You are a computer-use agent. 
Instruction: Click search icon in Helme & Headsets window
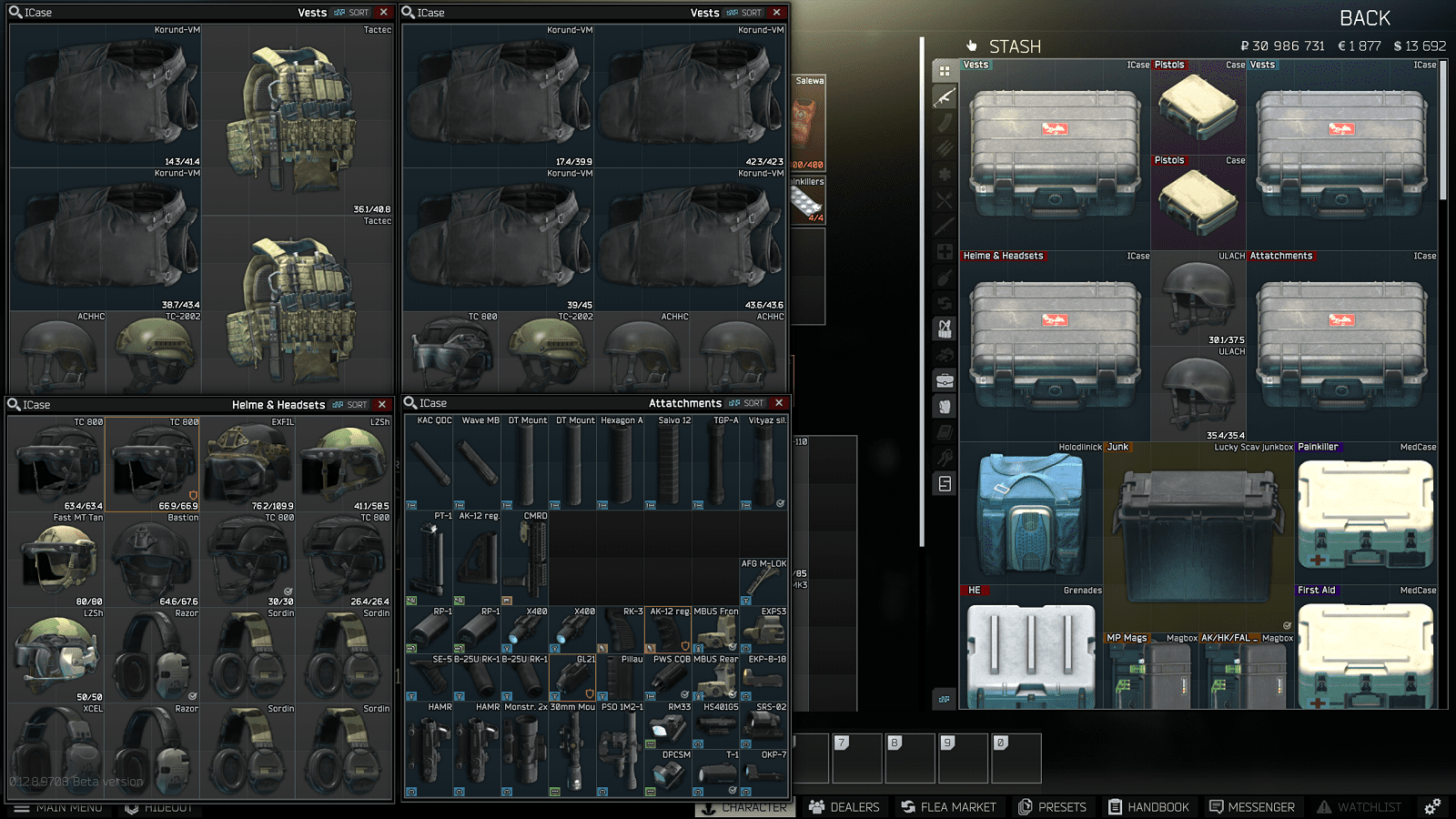coord(15,404)
